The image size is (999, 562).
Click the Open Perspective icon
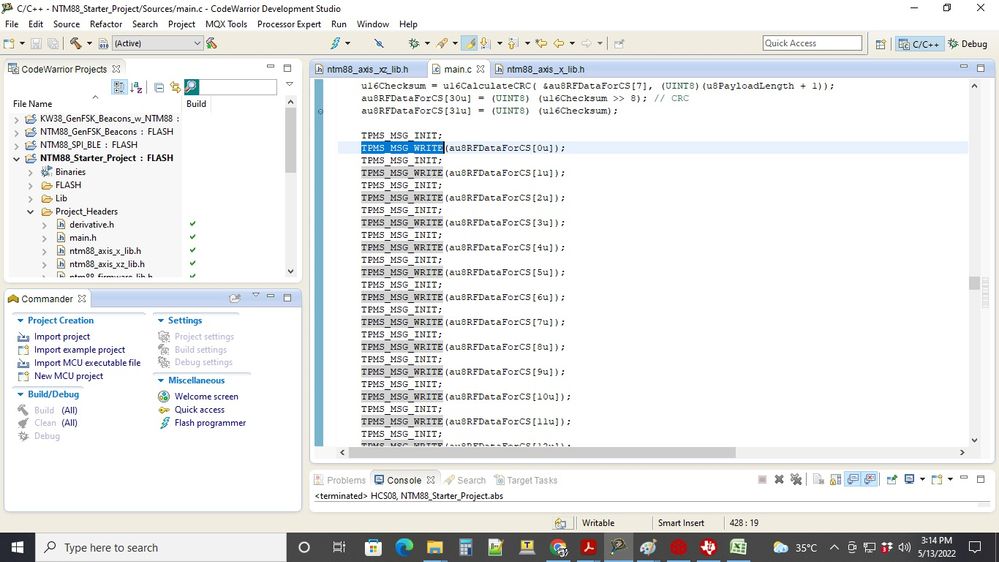(x=880, y=44)
